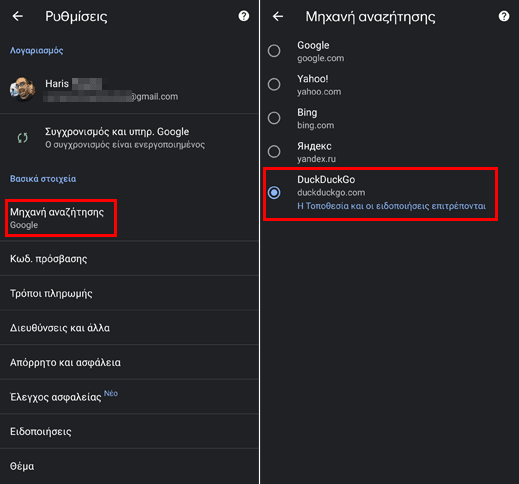Click the Νέο badge next to Έλεγχος ασφαλείας

pyautogui.click(x=111, y=394)
